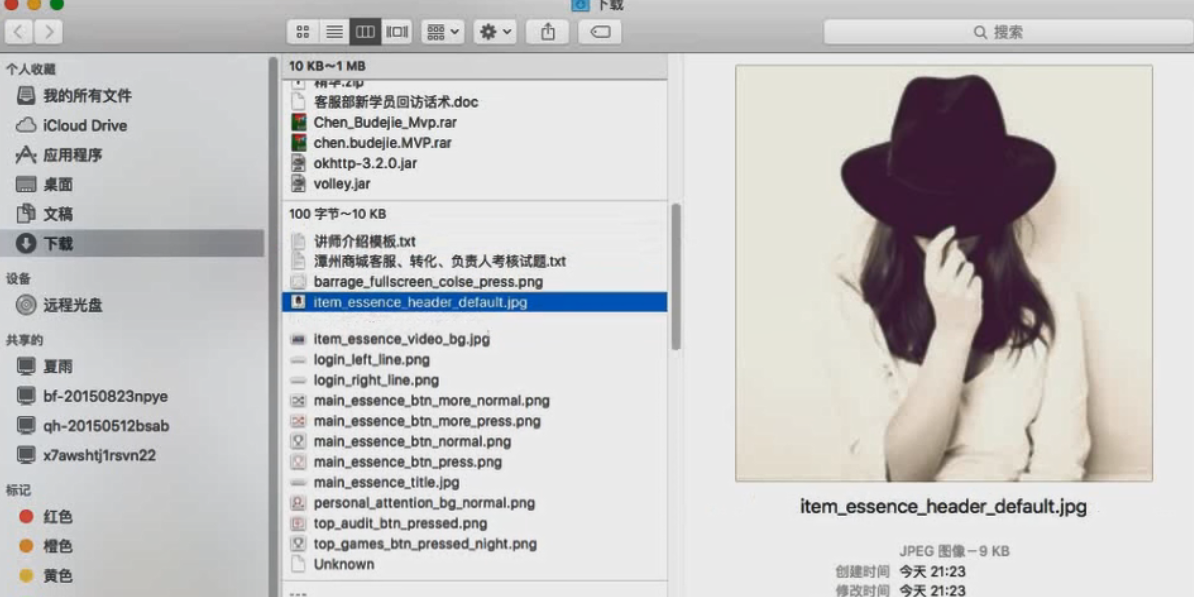Open the gear action menu
1194x597 pixels.
click(x=496, y=32)
